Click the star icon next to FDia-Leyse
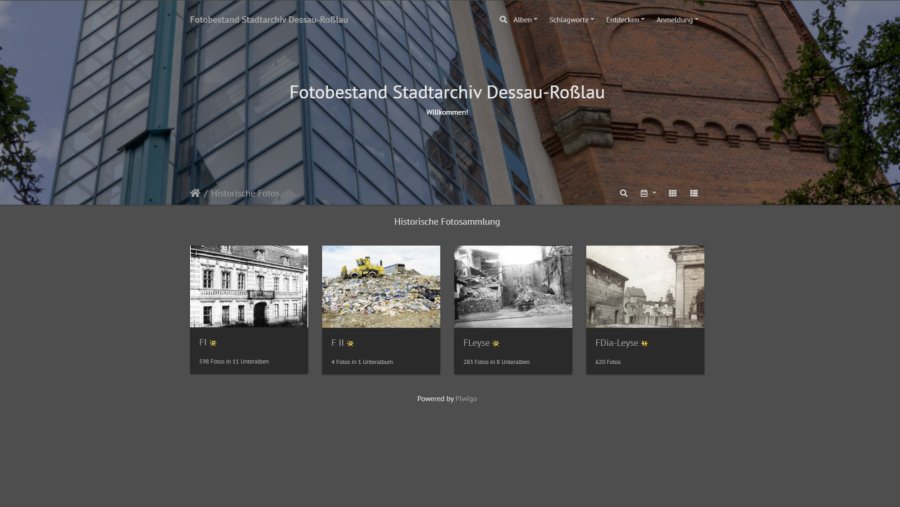 click(645, 343)
